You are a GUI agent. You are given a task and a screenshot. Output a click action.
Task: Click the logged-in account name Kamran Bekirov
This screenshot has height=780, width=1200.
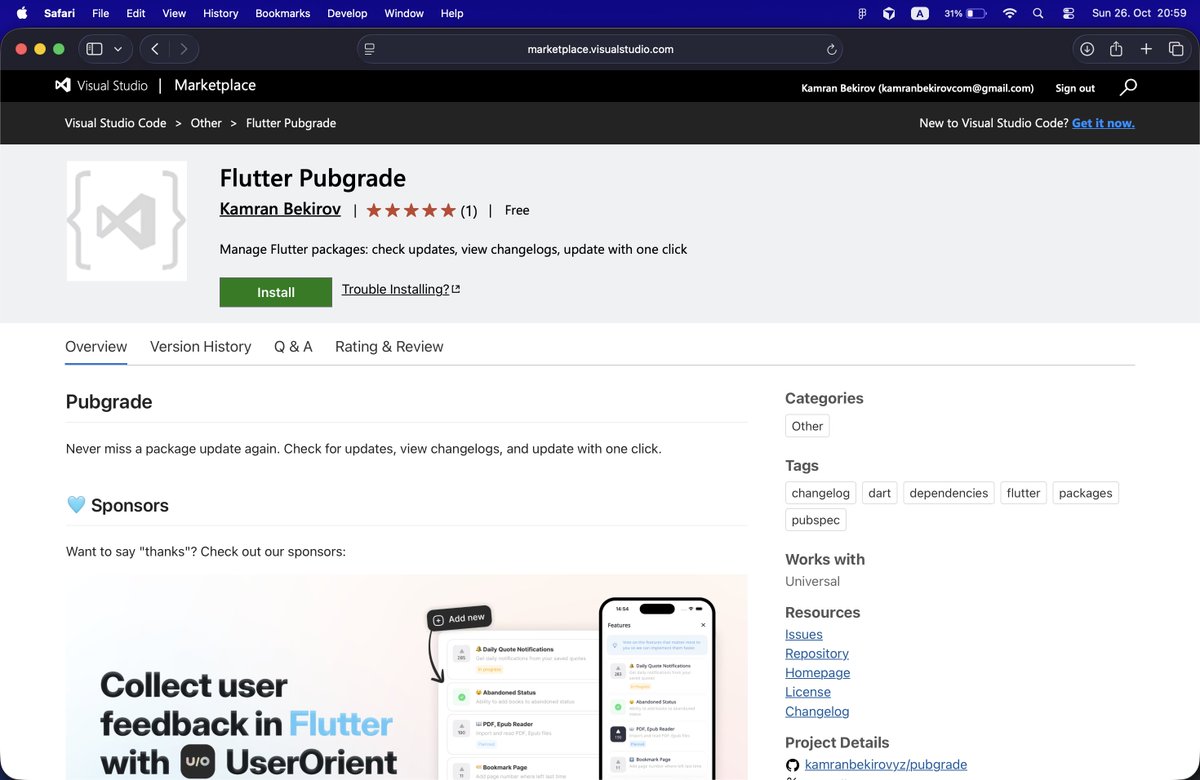[917, 88]
